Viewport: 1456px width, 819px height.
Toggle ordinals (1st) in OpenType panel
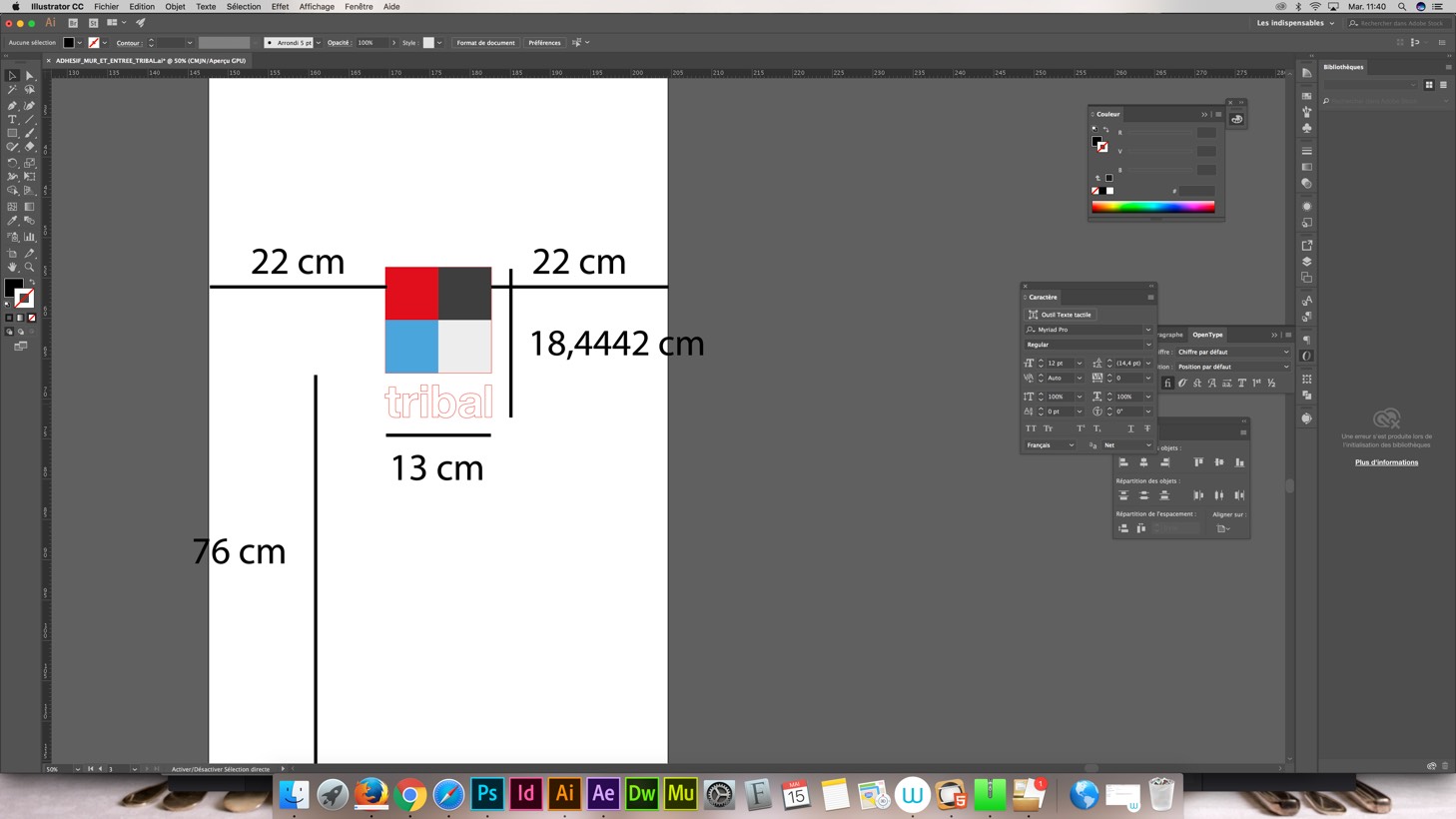(1256, 383)
